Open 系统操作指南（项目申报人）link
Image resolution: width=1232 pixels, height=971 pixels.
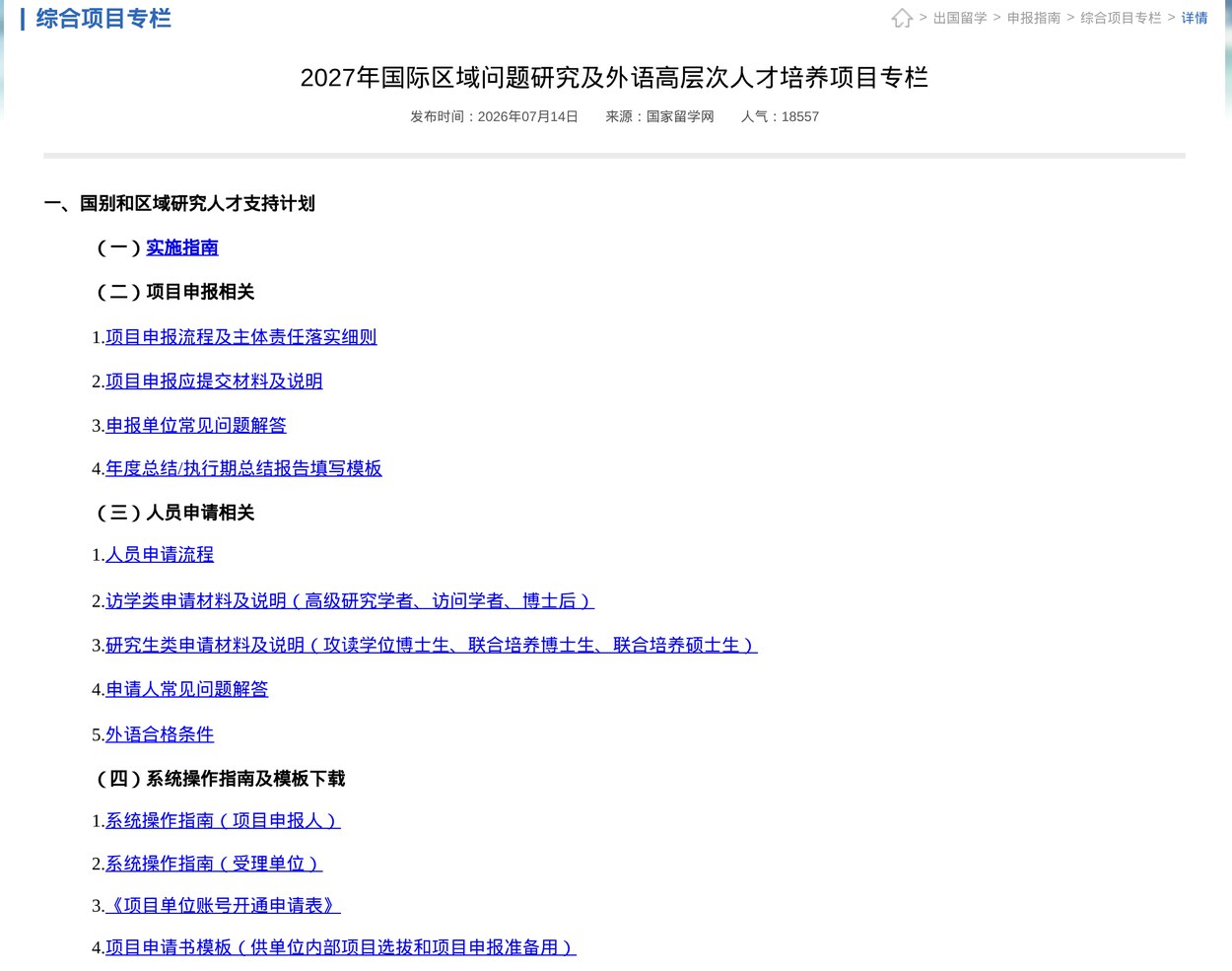[x=223, y=820]
